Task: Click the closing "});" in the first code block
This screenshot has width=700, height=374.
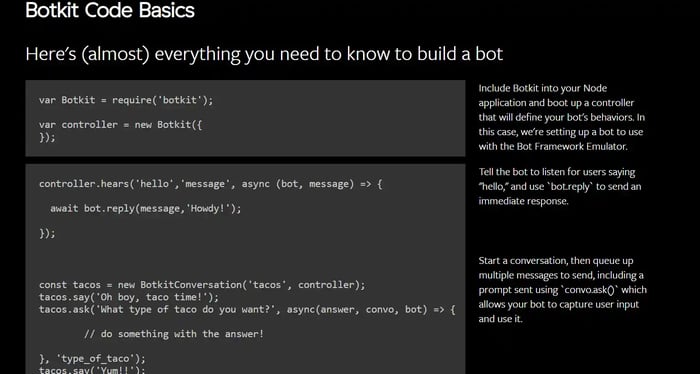Action: point(47,137)
